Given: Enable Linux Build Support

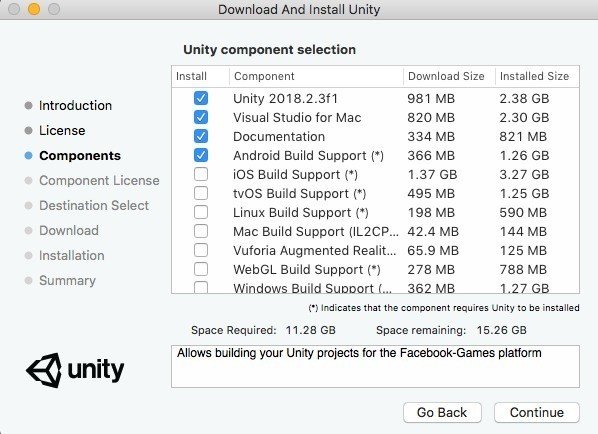Looking at the screenshot, I should coord(201,212).
